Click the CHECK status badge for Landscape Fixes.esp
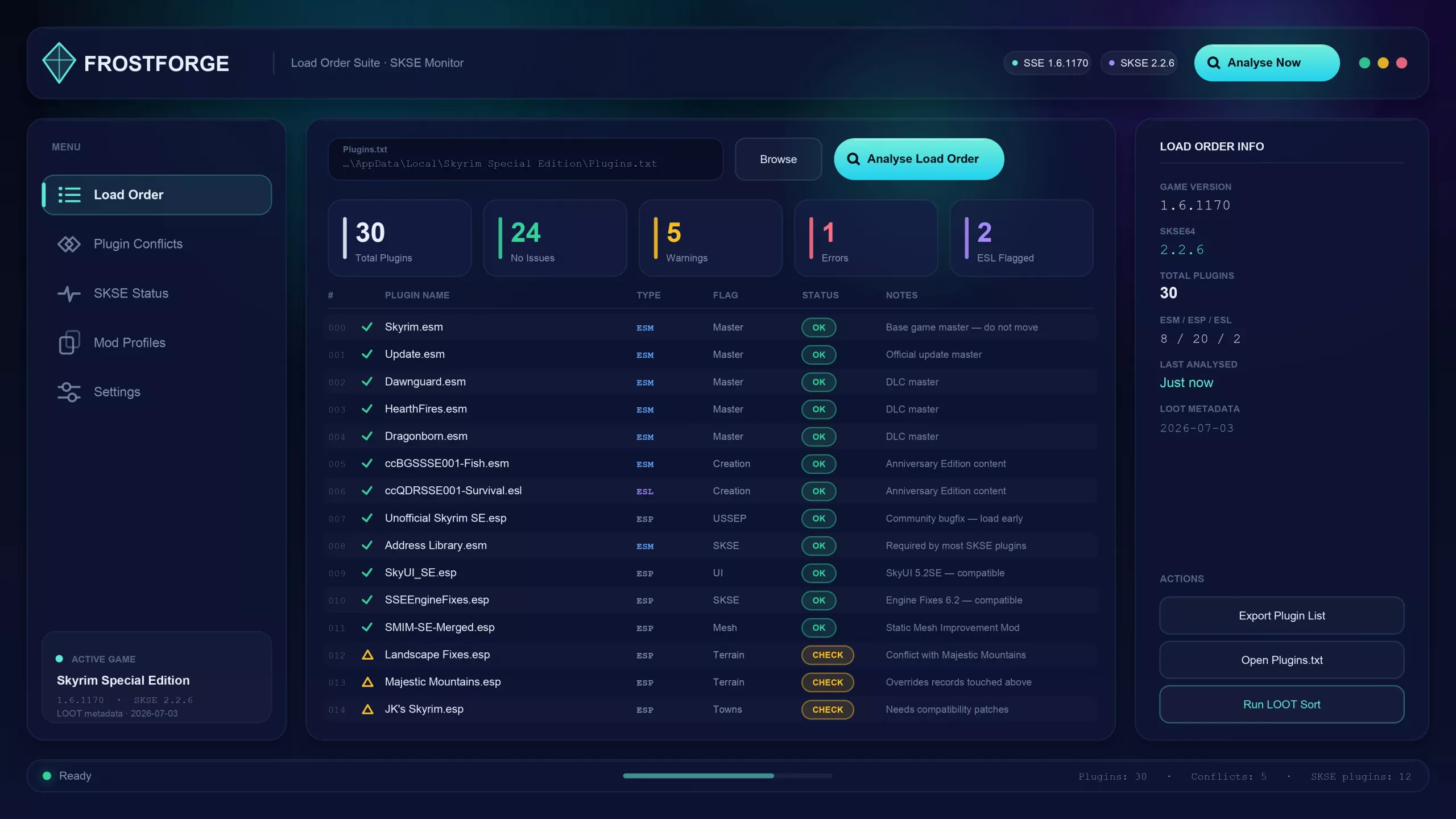 (x=828, y=655)
